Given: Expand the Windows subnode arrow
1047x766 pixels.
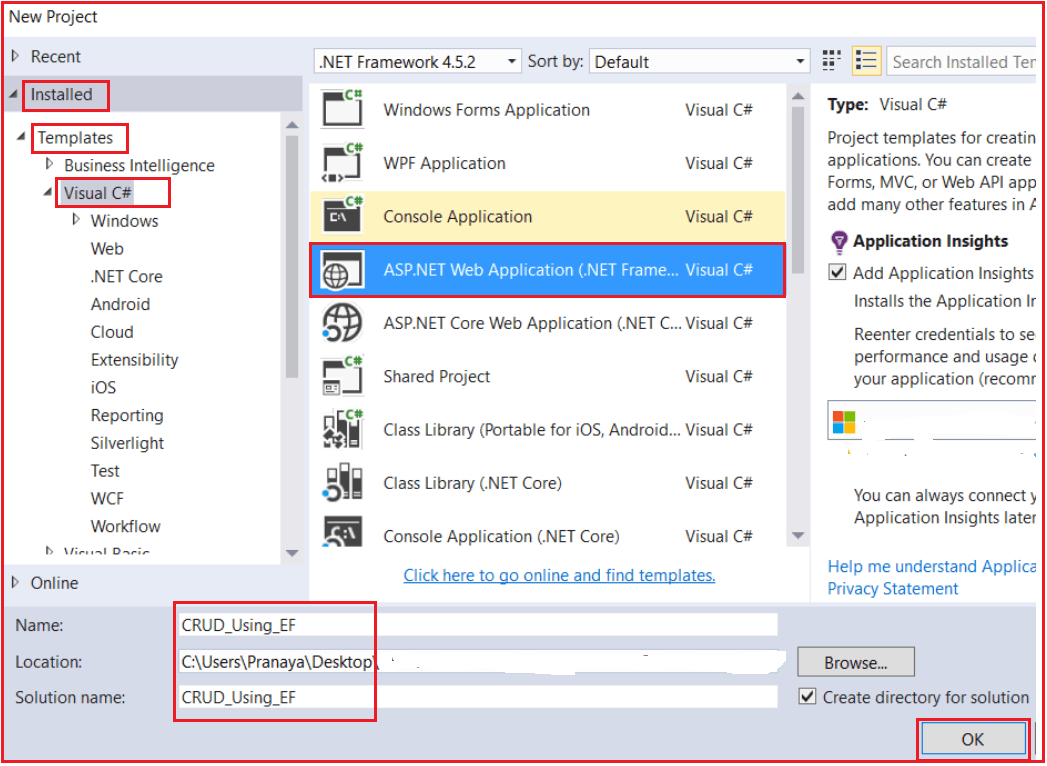Looking at the screenshot, I should pos(76,219).
